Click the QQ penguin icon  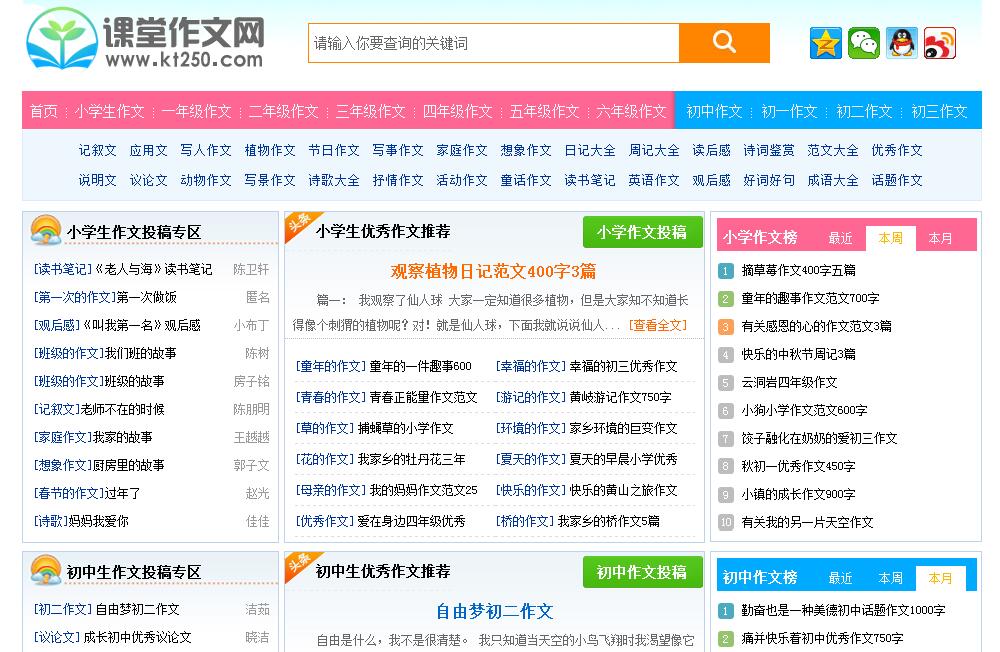point(902,43)
